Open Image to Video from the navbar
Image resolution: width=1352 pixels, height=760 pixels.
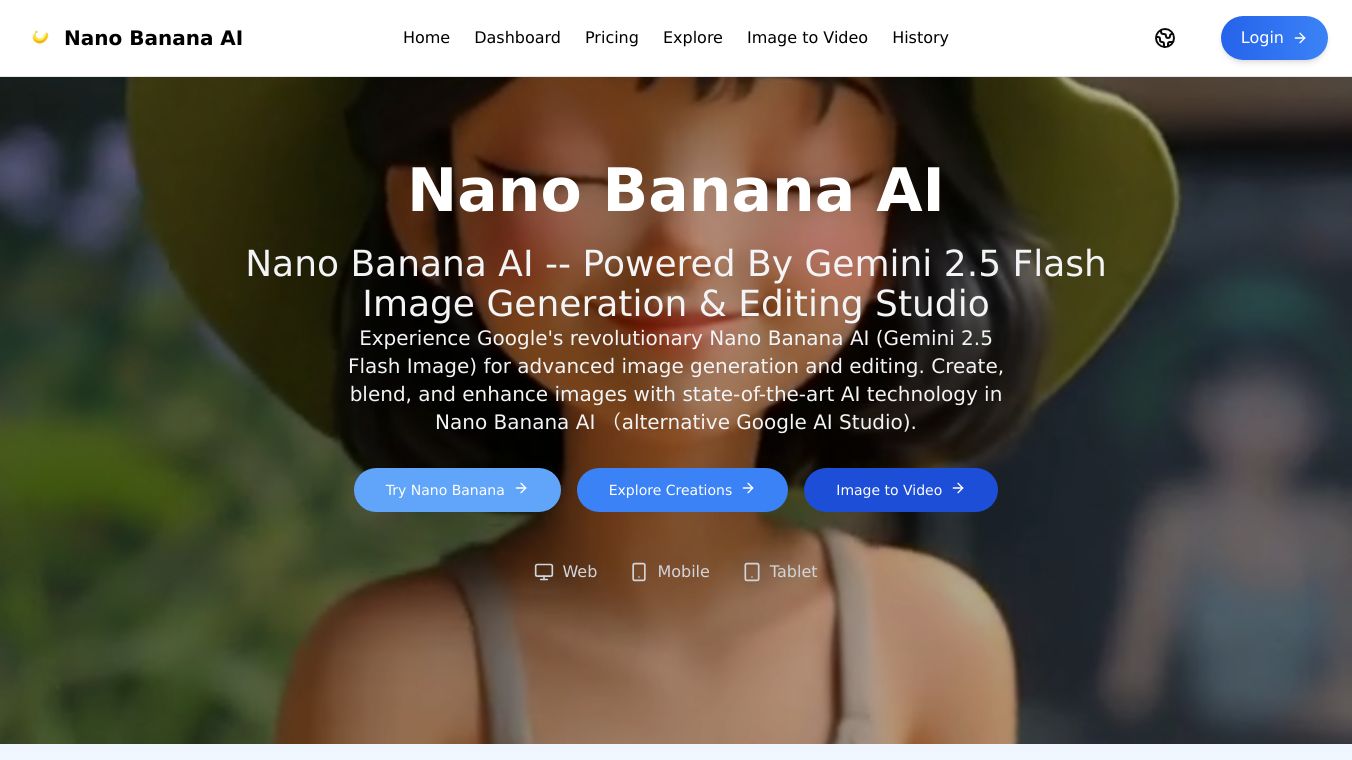click(x=807, y=38)
